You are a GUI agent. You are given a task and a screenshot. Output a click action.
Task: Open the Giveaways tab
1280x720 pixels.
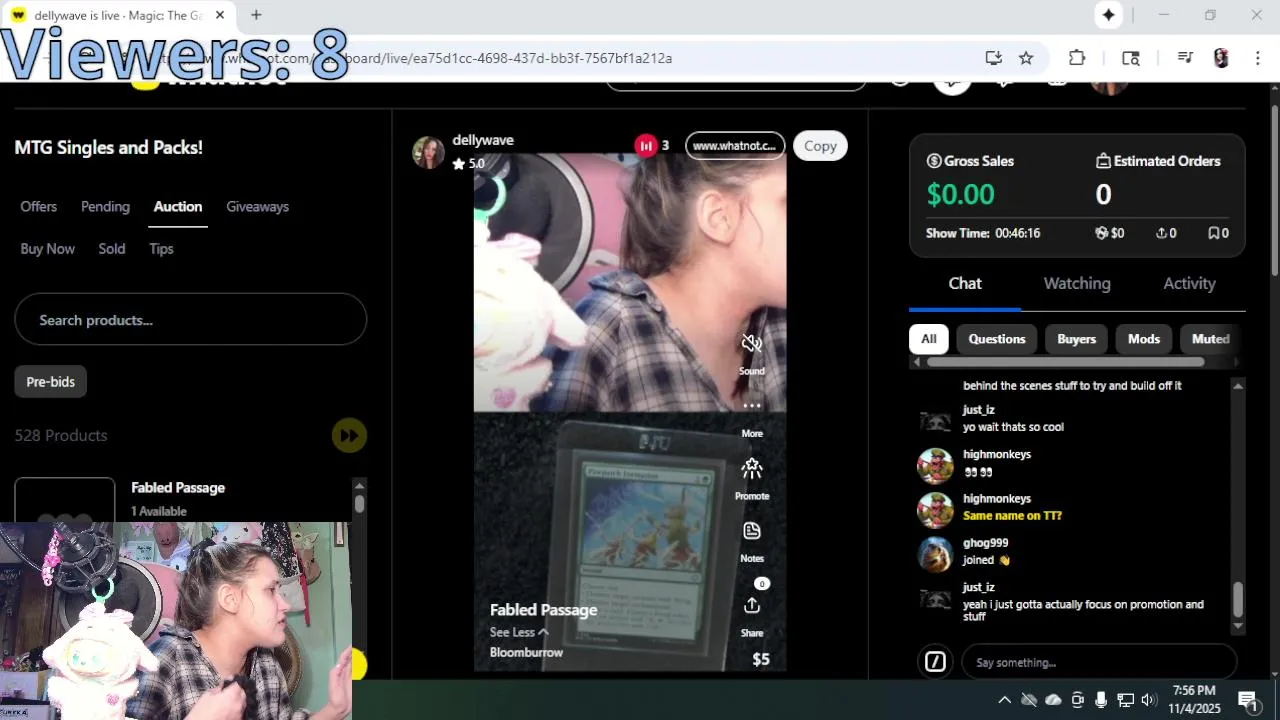257,206
